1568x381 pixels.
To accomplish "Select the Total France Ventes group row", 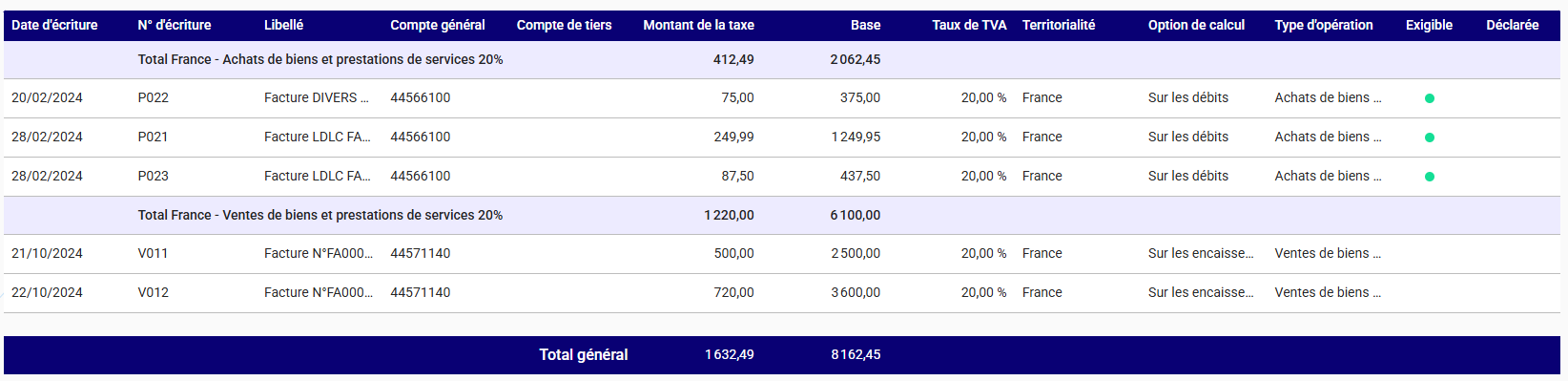I will point(782,215).
